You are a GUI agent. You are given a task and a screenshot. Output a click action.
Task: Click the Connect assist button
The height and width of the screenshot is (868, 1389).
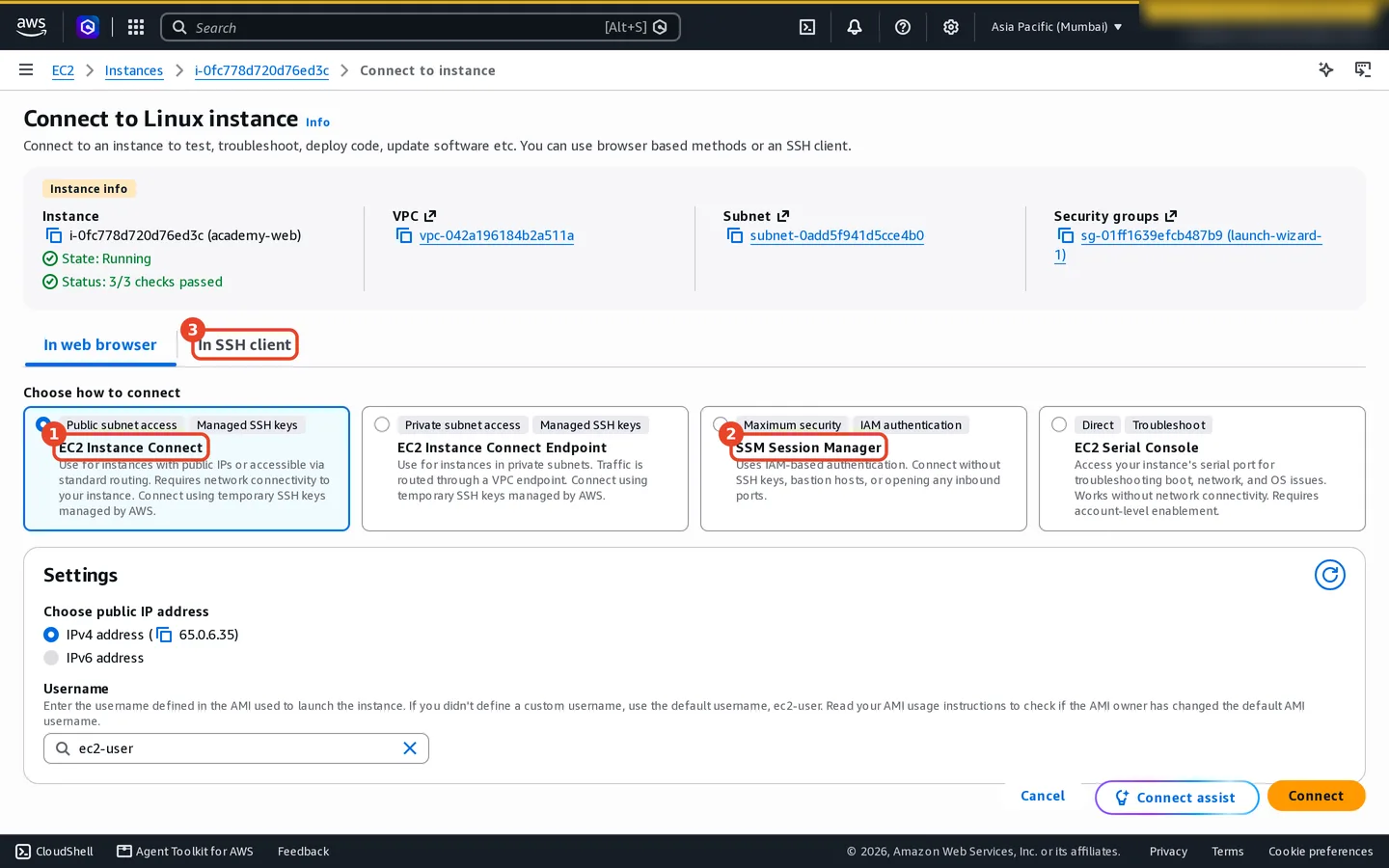click(1177, 798)
